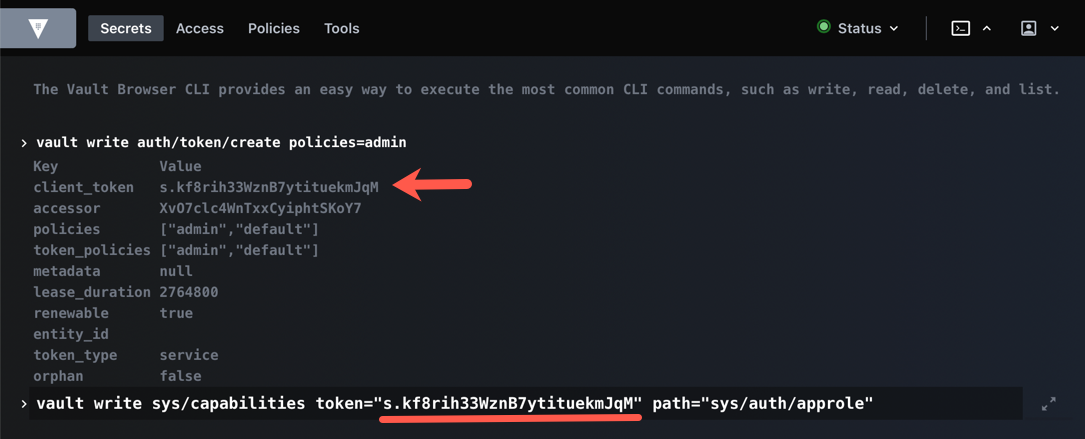Screen dimensions: 1085x439
Task: Click the green Status indicator icon
Action: click(x=824, y=27)
